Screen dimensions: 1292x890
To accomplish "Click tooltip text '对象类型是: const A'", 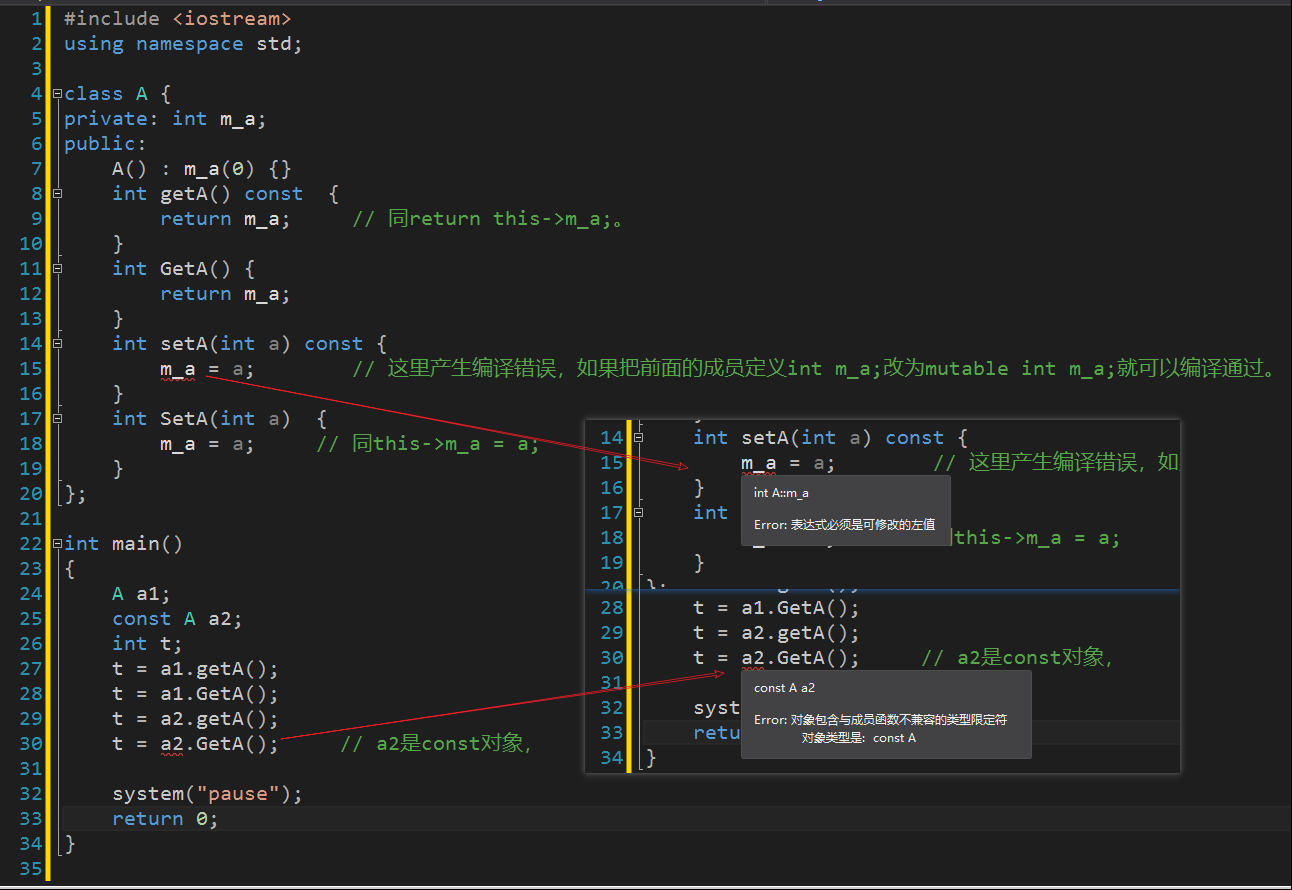I will (859, 738).
